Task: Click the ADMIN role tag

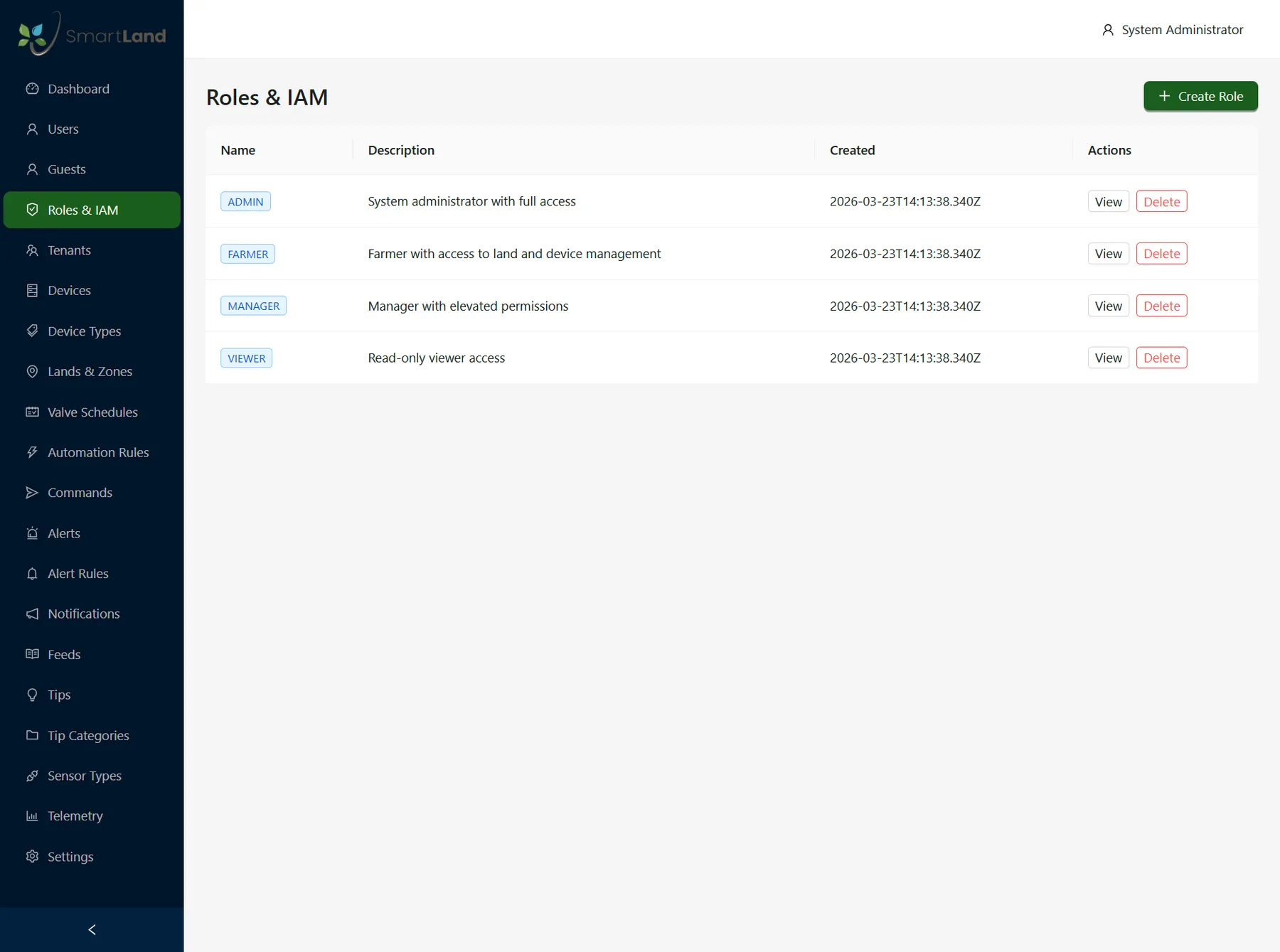Action: (x=245, y=201)
